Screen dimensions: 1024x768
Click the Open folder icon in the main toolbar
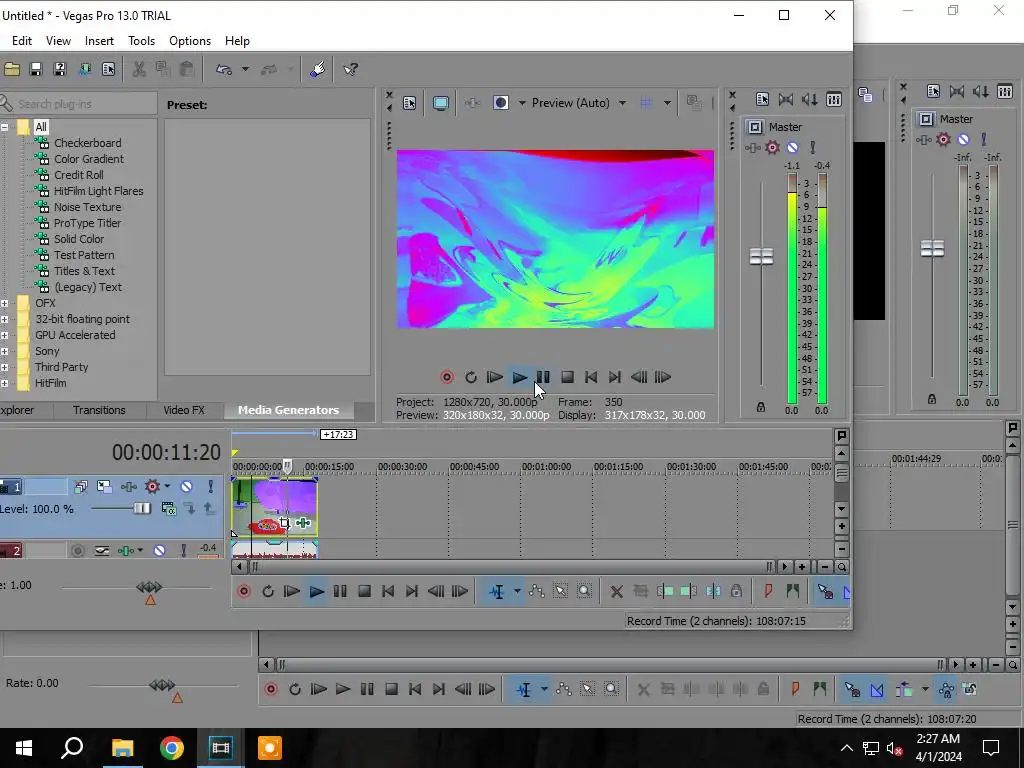pyautogui.click(x=12, y=69)
